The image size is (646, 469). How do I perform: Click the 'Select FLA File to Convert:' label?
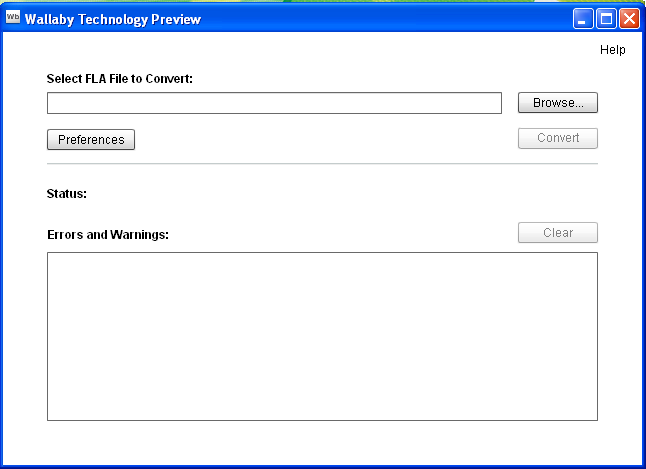[x=119, y=79]
